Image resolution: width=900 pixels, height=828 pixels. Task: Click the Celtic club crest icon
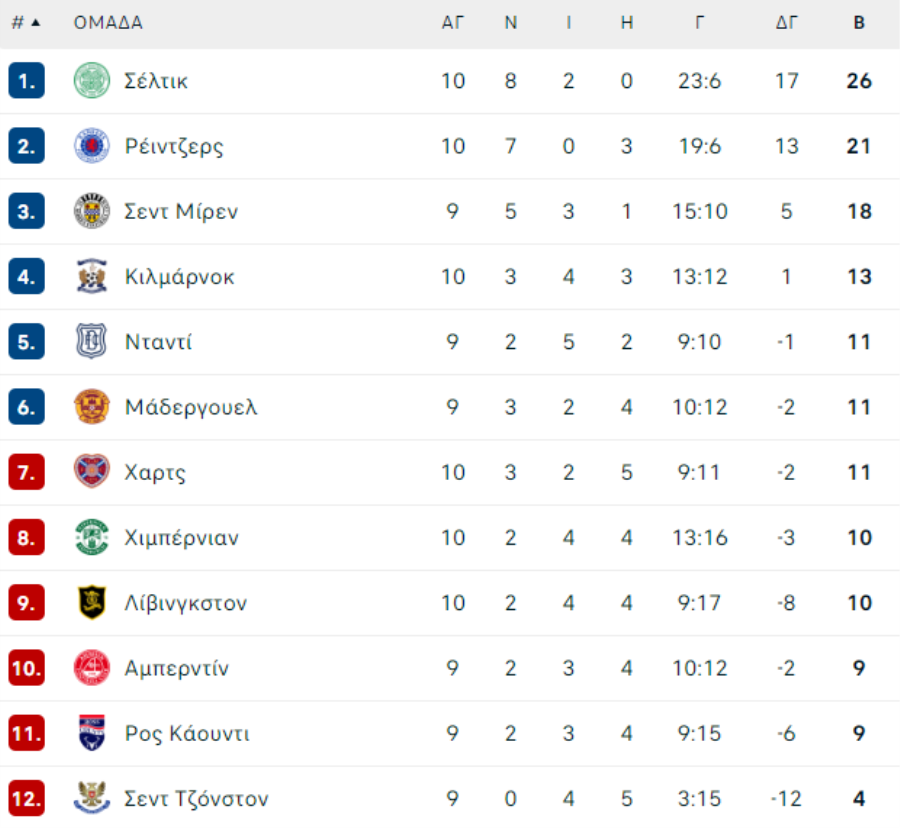[x=92, y=80]
